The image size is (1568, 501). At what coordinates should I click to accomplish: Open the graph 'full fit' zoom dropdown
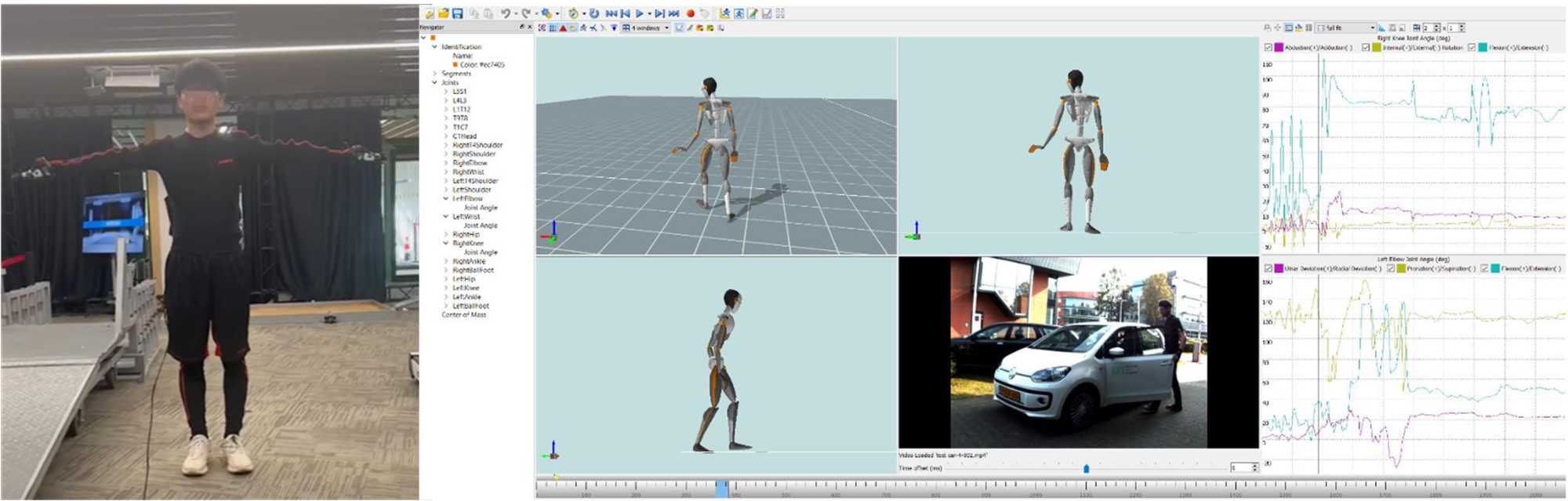point(1372,28)
